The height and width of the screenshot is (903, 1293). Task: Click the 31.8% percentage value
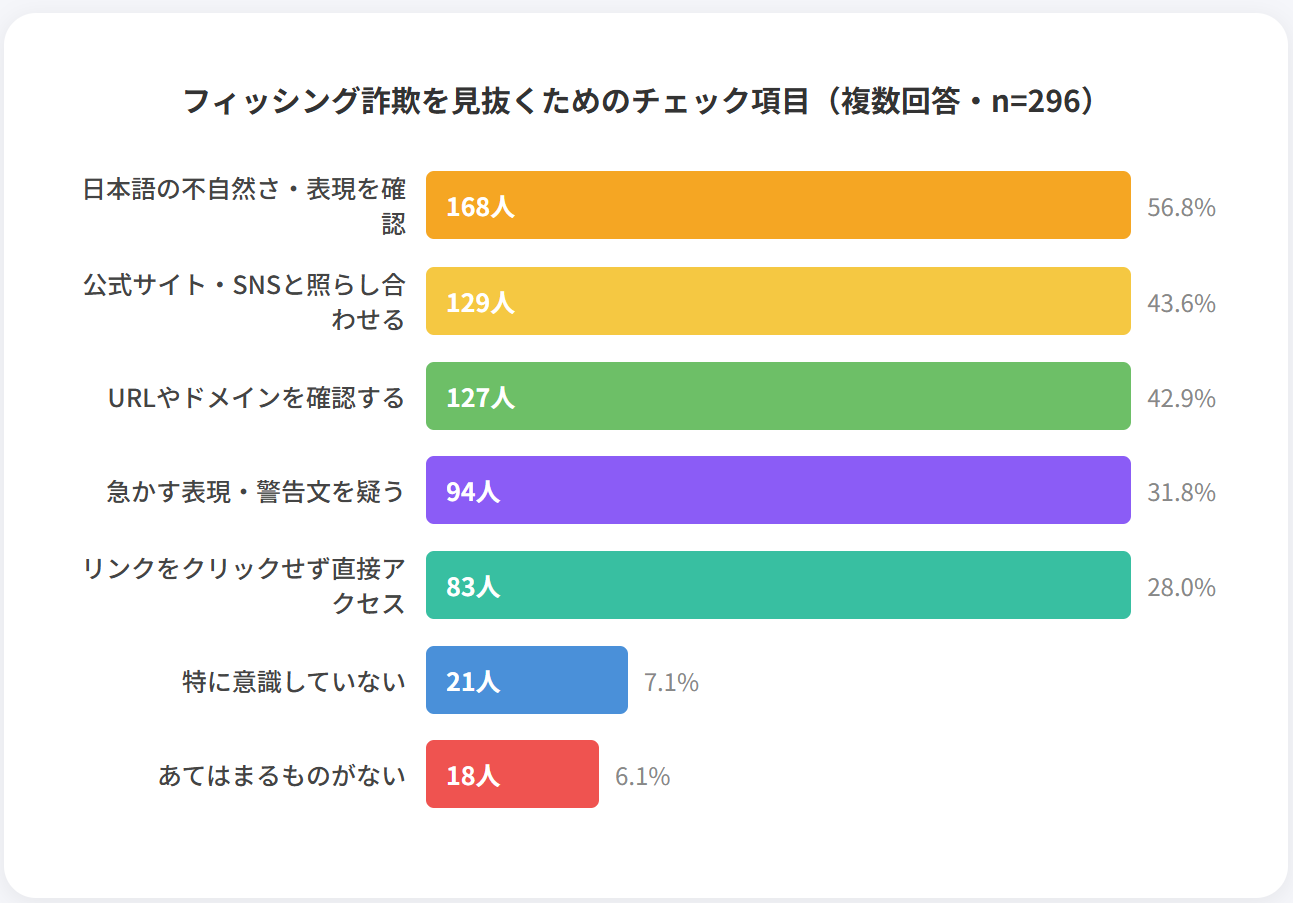(x=1181, y=492)
